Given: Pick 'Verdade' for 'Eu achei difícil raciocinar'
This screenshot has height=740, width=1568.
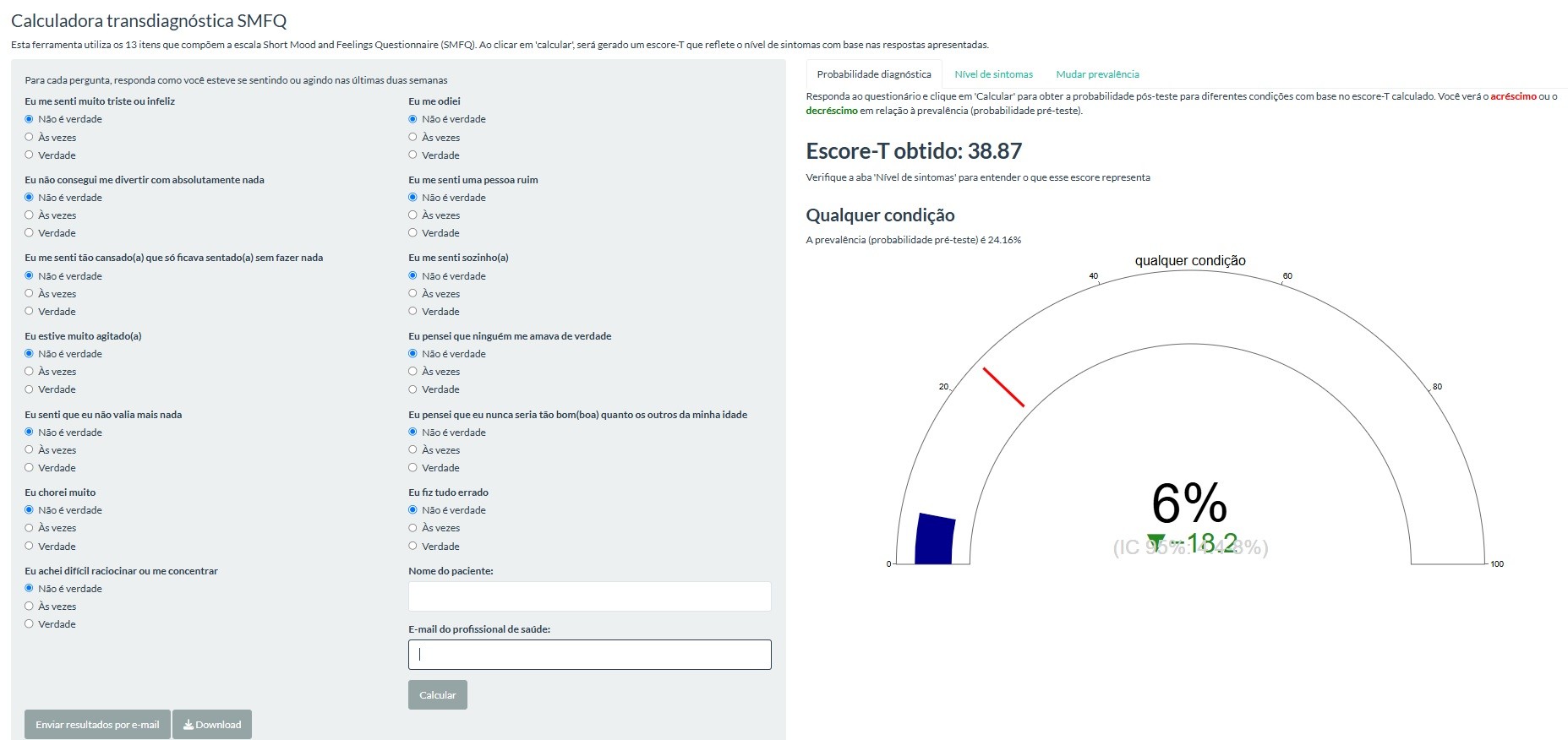Looking at the screenshot, I should pos(30,623).
